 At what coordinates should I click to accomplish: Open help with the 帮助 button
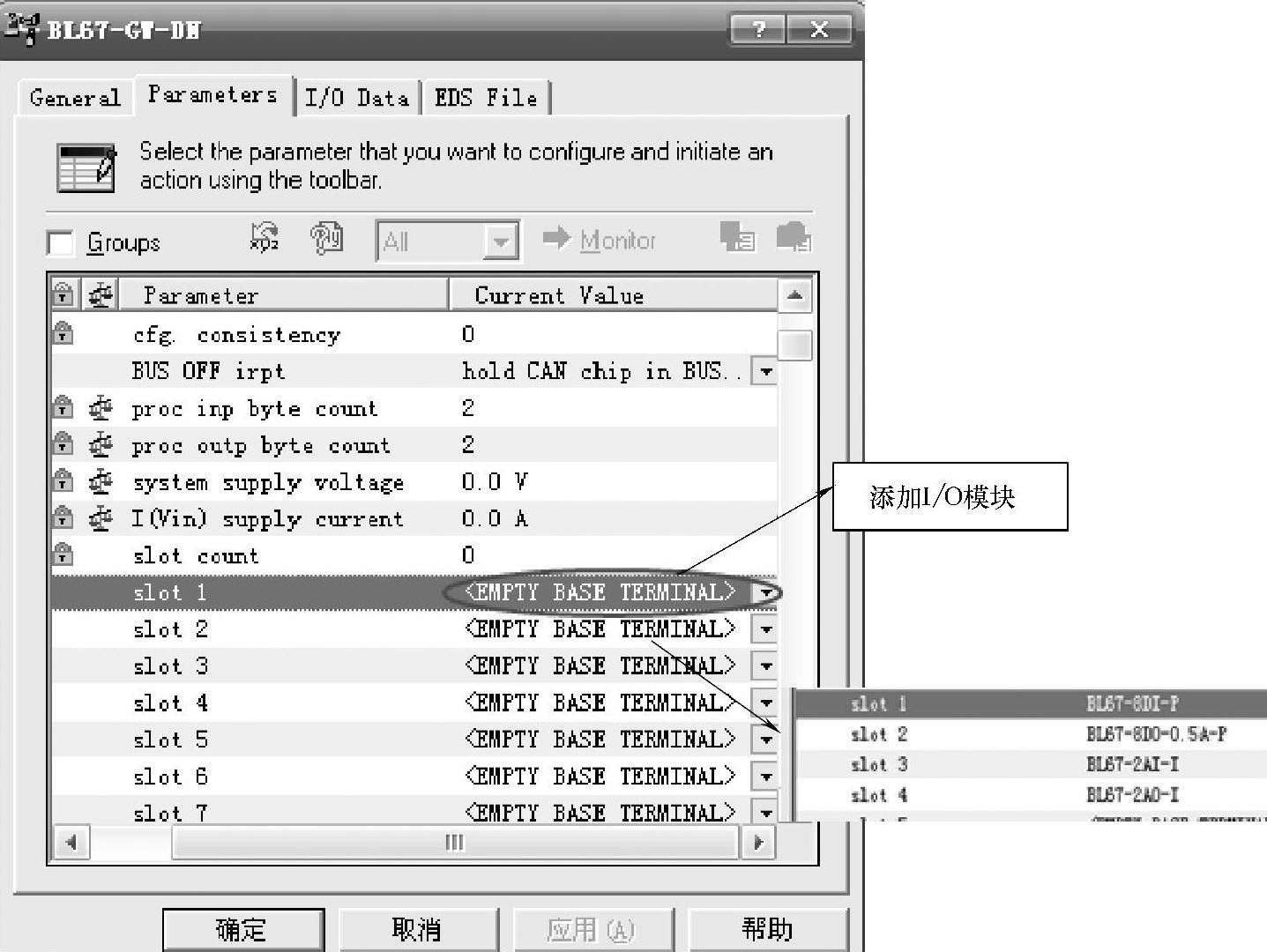point(766,929)
